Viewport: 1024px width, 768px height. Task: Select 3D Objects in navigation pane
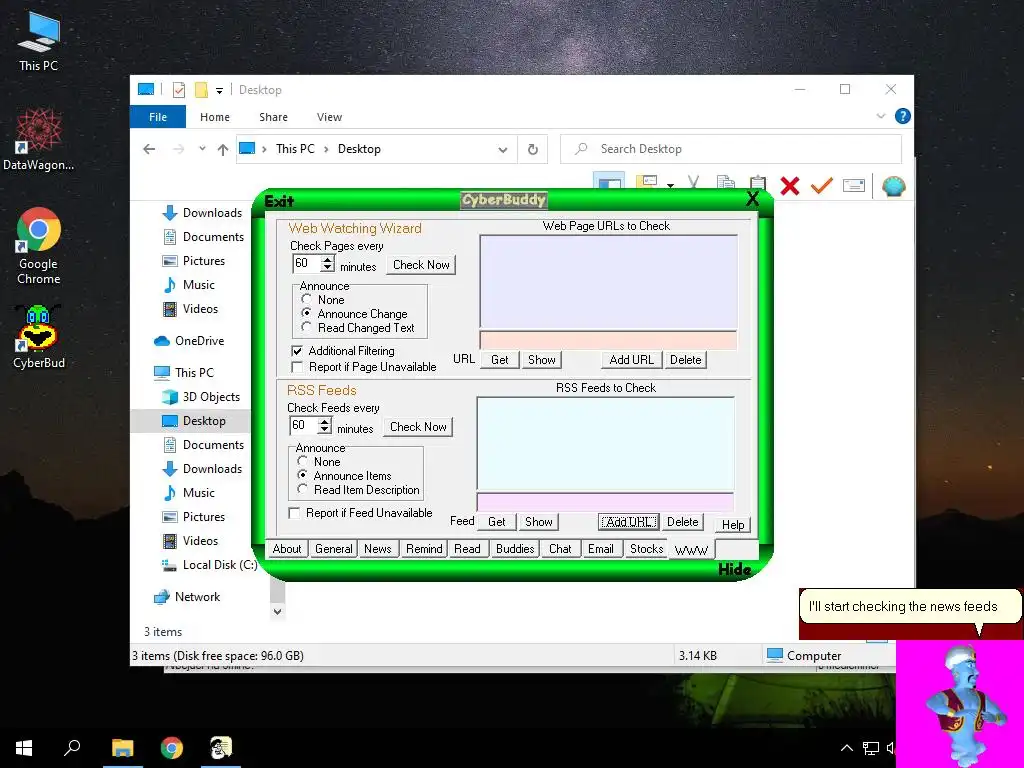point(202,397)
